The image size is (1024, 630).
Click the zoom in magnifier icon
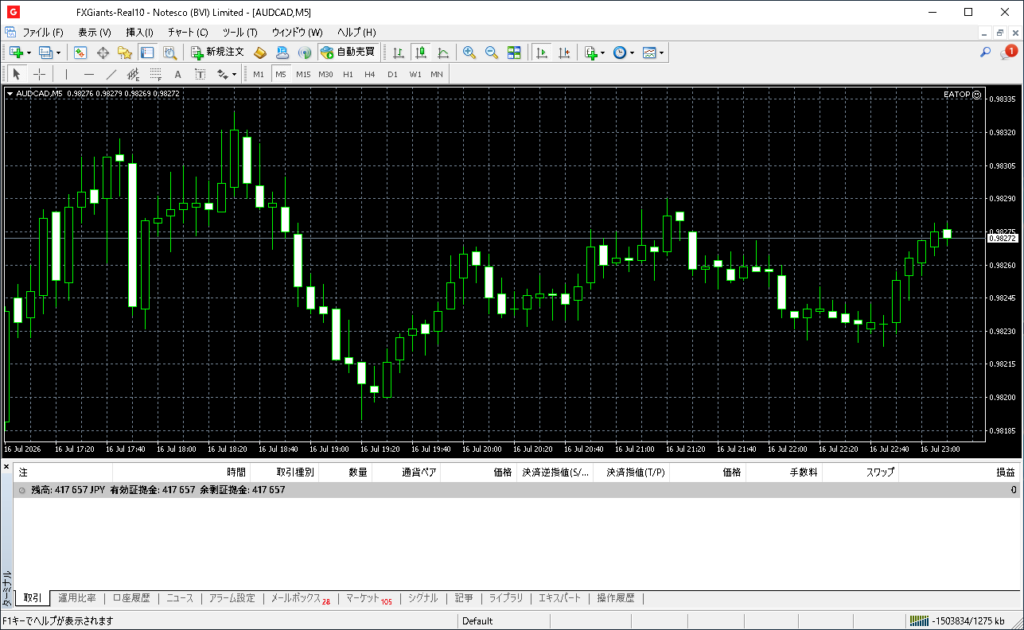(x=469, y=53)
